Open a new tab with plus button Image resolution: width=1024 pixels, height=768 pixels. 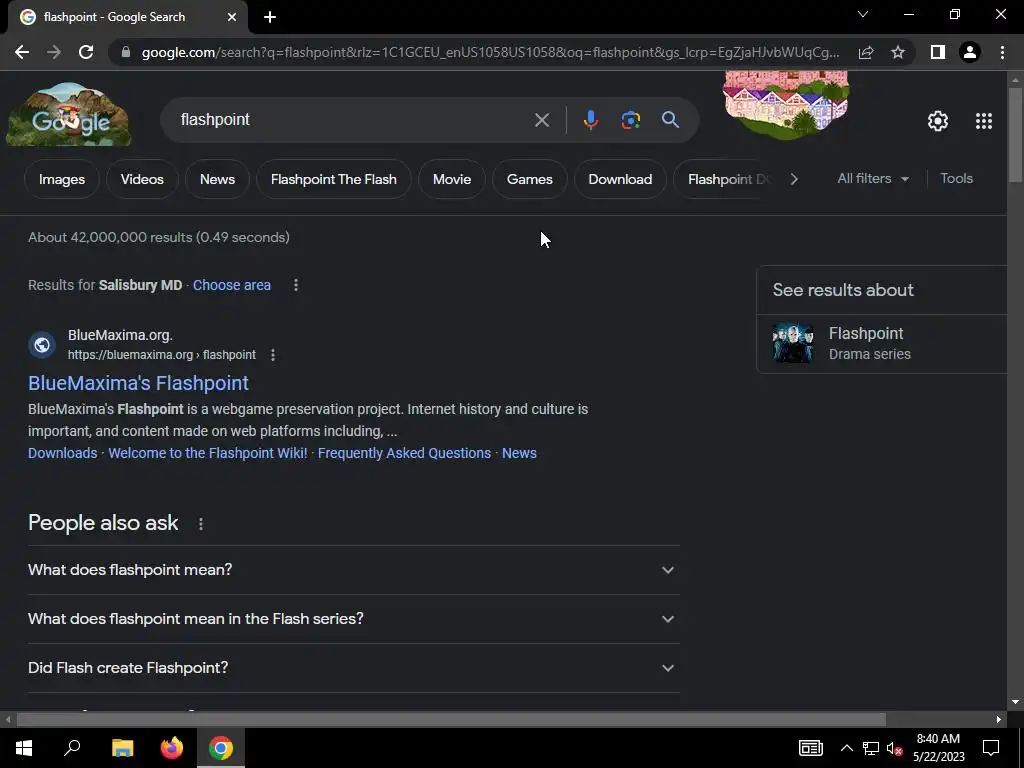coord(270,17)
